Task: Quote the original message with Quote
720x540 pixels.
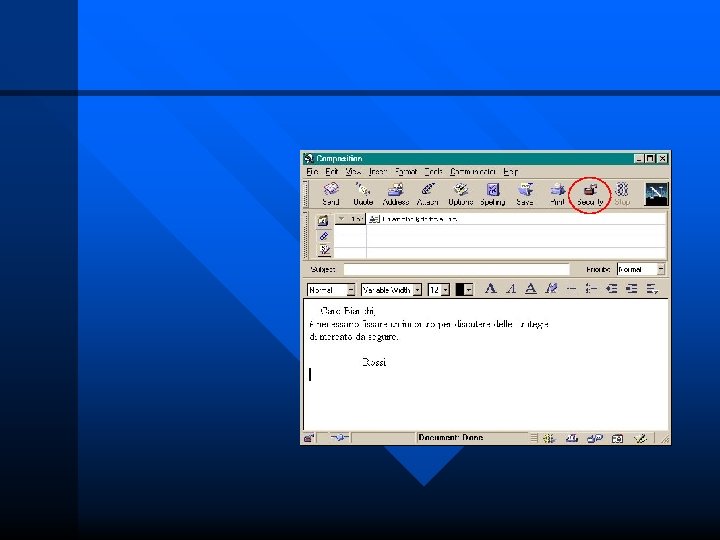Action: coord(363,194)
